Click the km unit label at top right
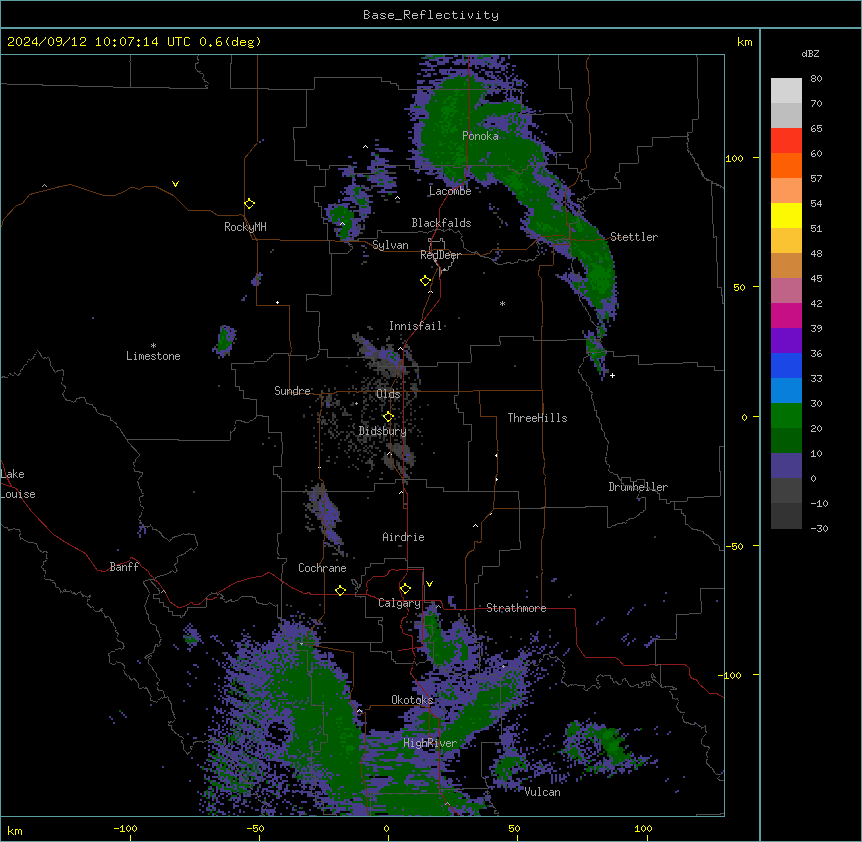Viewport: 862px width, 842px height. point(745,42)
